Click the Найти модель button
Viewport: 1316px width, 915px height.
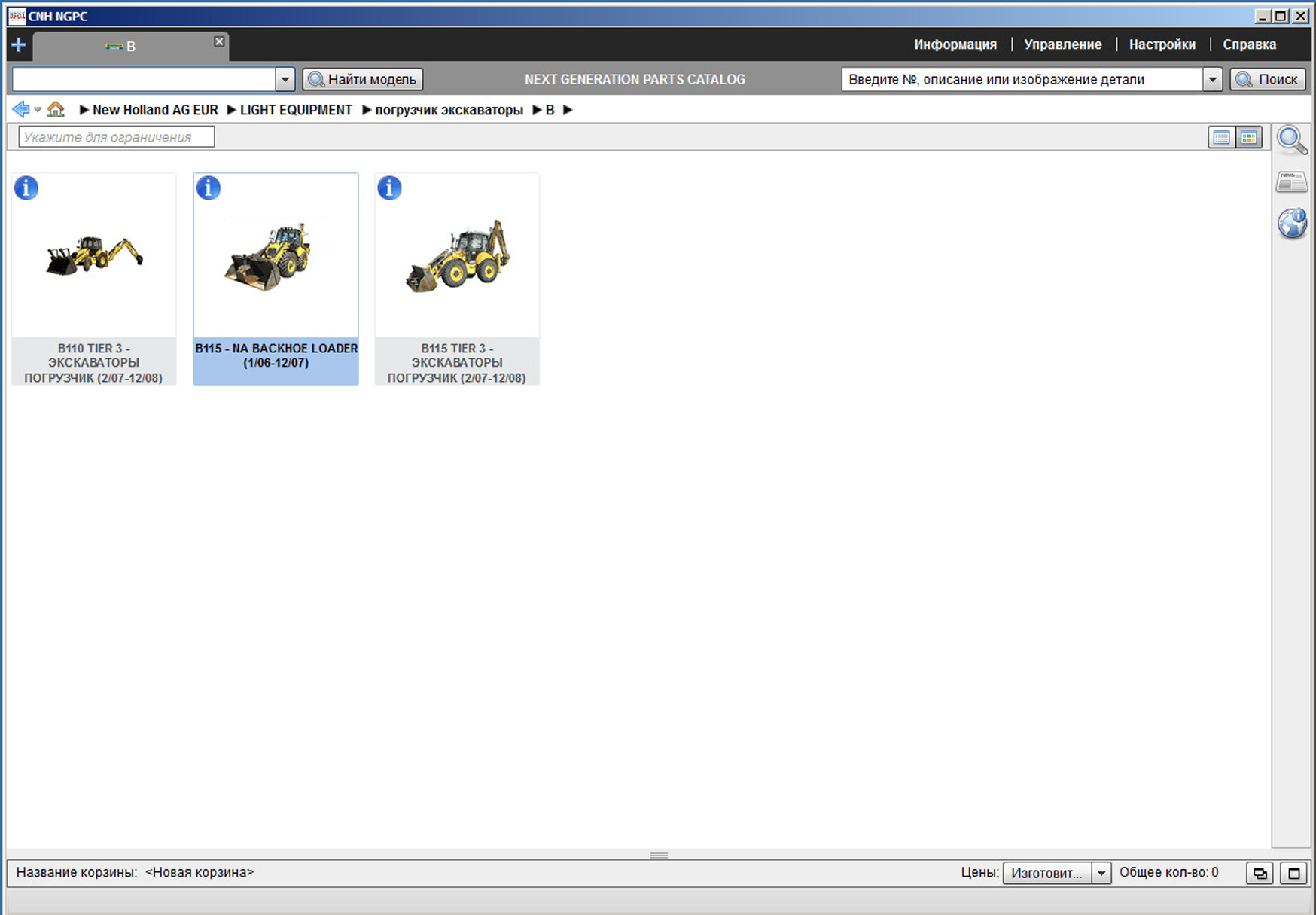coord(363,79)
